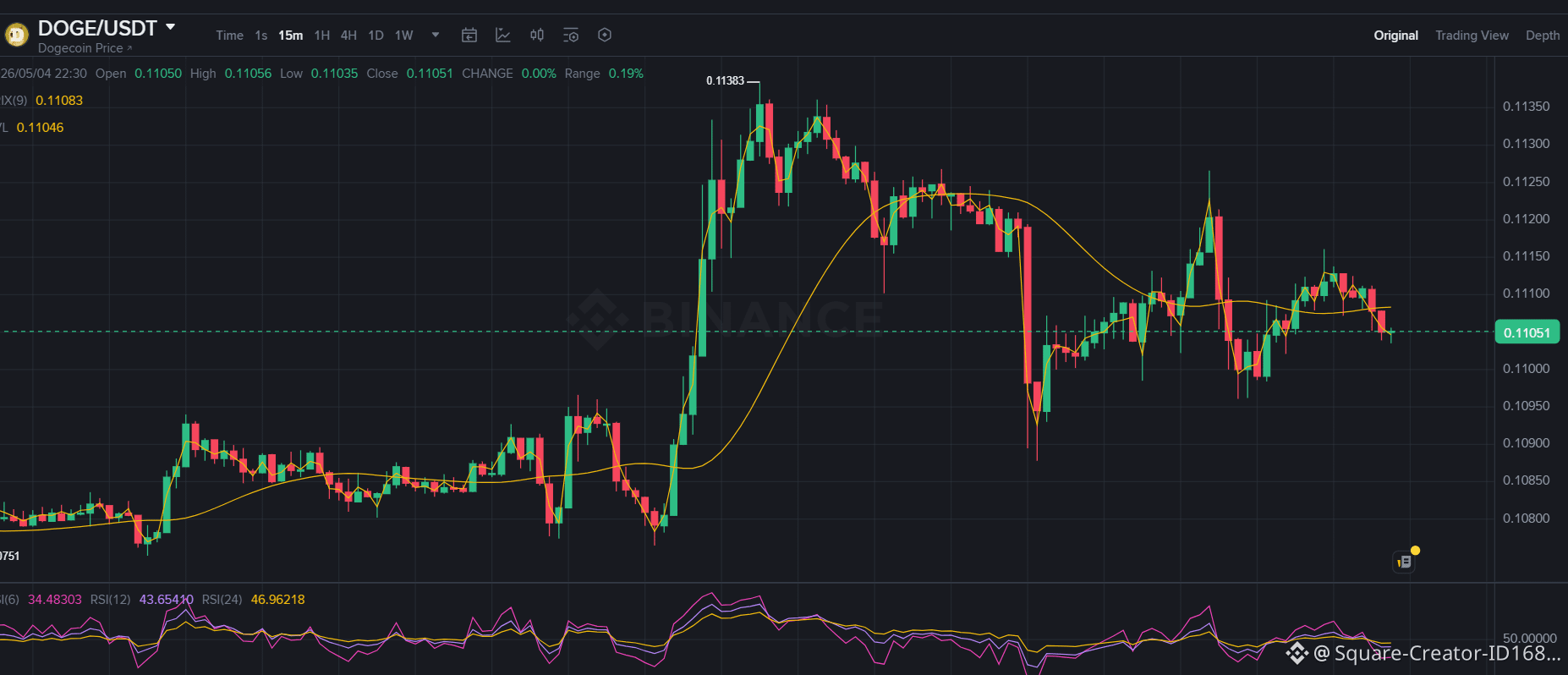Image resolution: width=1568 pixels, height=675 pixels.
Task: Open the chart display settings icon
Action: tap(571, 35)
